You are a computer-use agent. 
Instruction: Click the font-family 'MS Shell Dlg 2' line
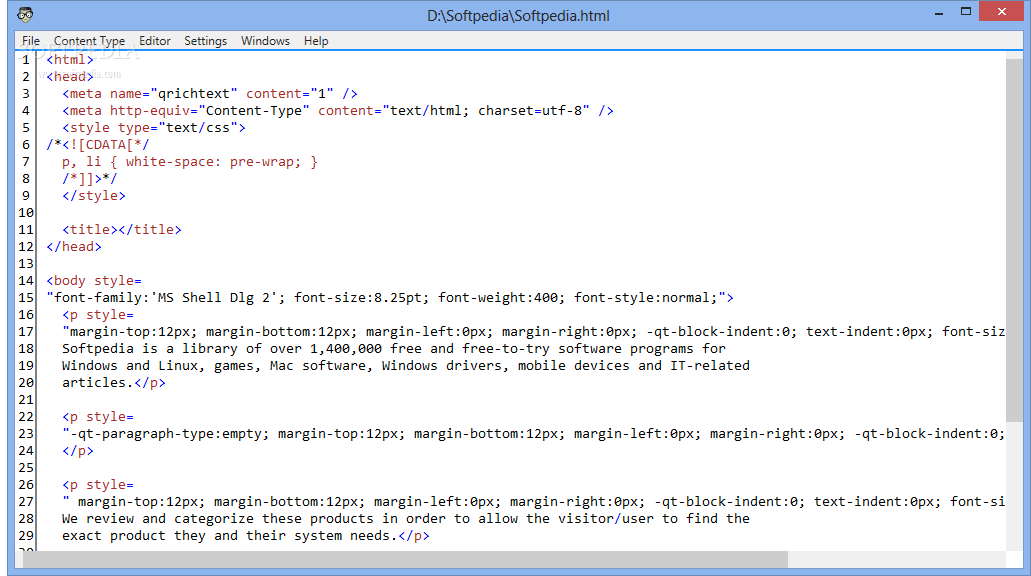[x=390, y=298]
